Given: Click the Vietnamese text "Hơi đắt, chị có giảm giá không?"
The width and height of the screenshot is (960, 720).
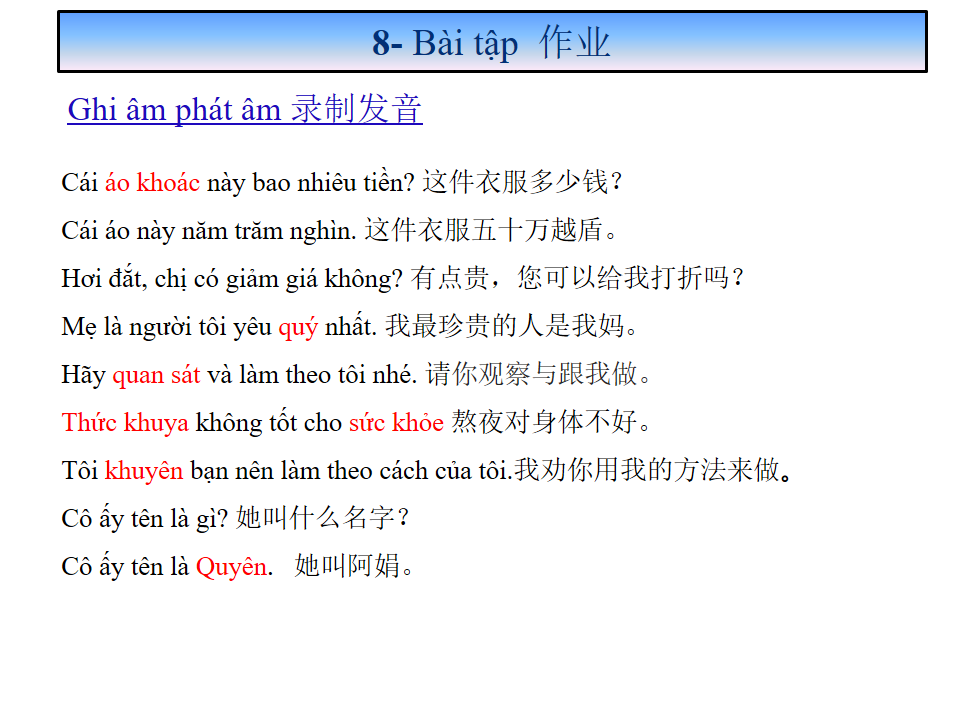Looking at the screenshot, I should [233, 279].
